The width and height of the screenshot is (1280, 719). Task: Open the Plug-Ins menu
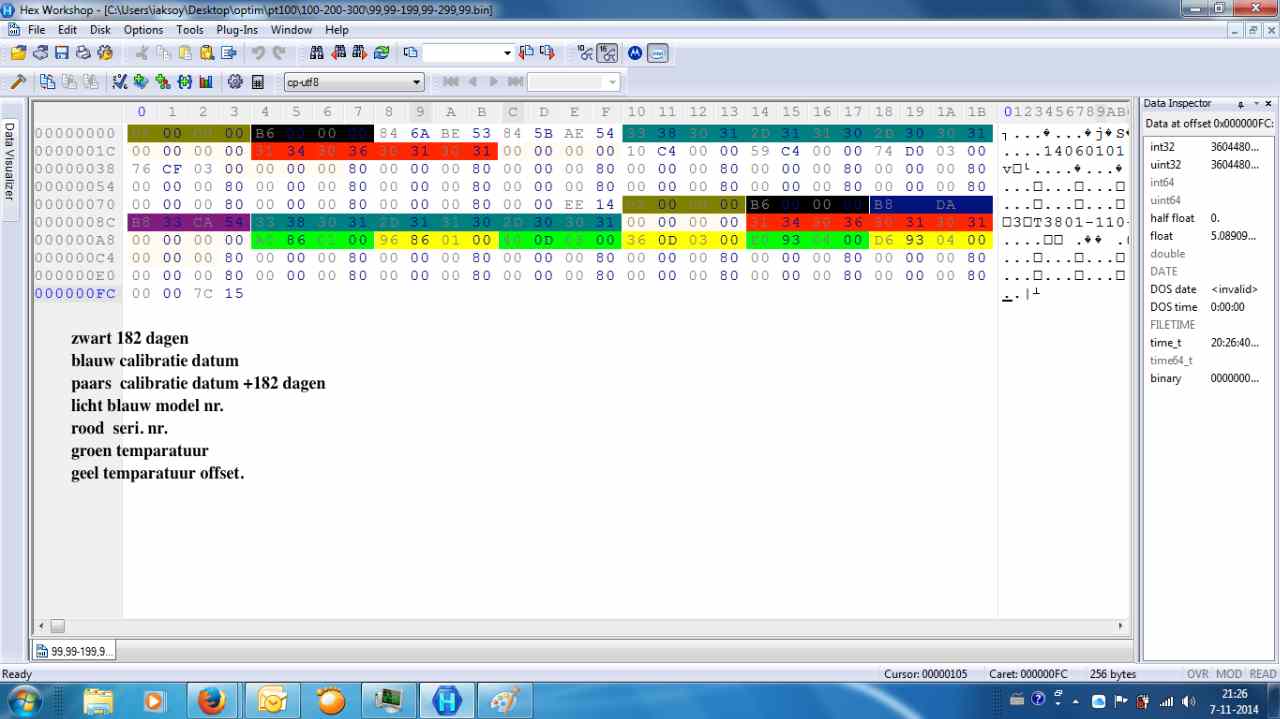[237, 30]
